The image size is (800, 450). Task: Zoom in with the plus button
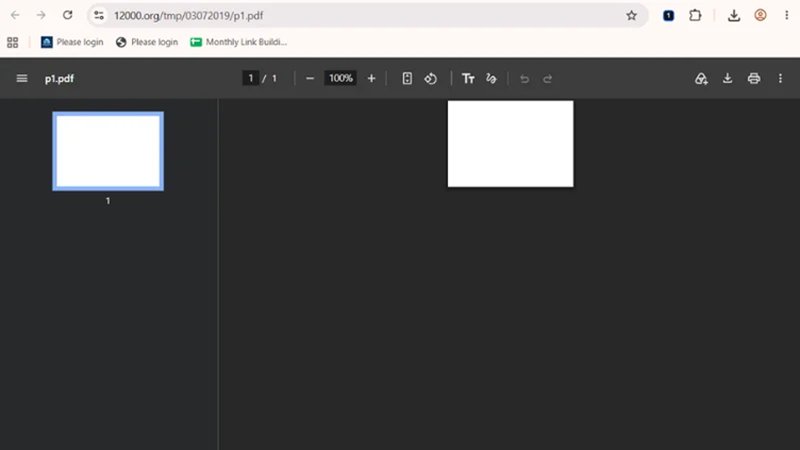coord(371,79)
